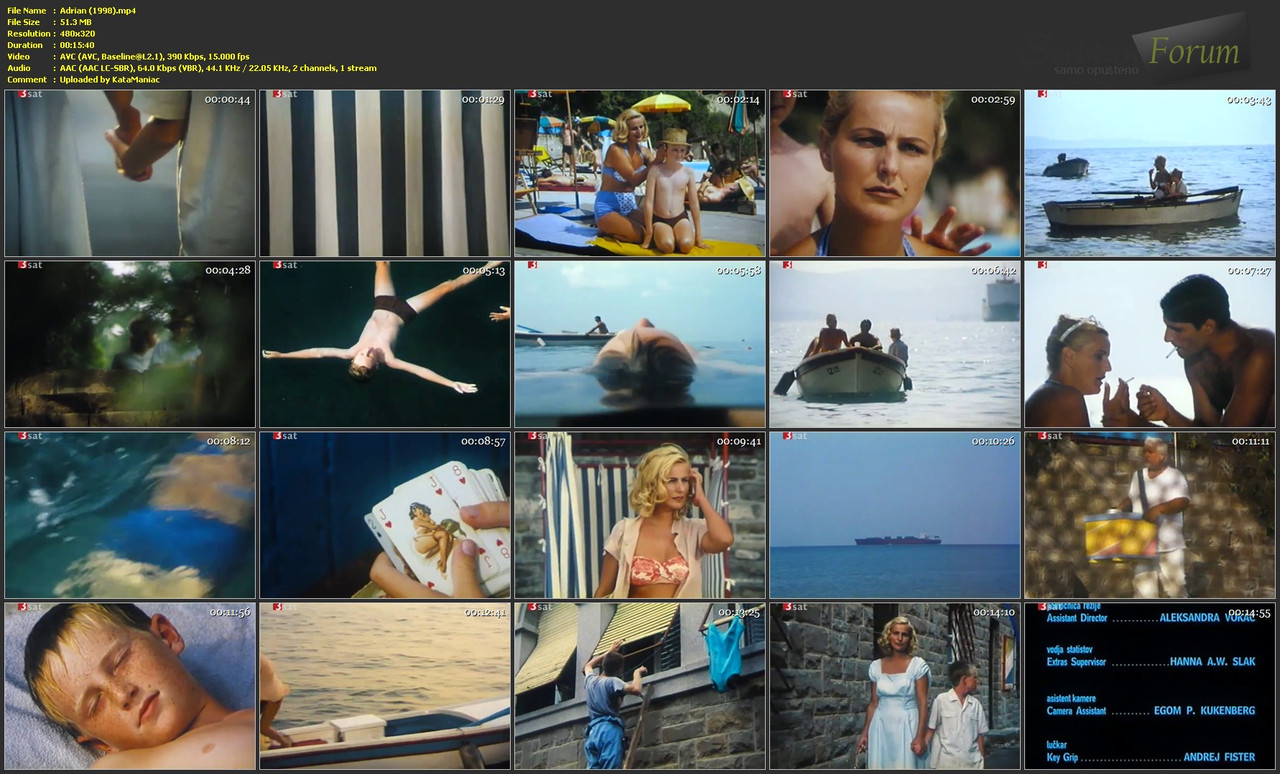Image resolution: width=1280 pixels, height=774 pixels.
Task: Open the boat and ship thumbnail at 00:06:42
Action: pos(895,344)
